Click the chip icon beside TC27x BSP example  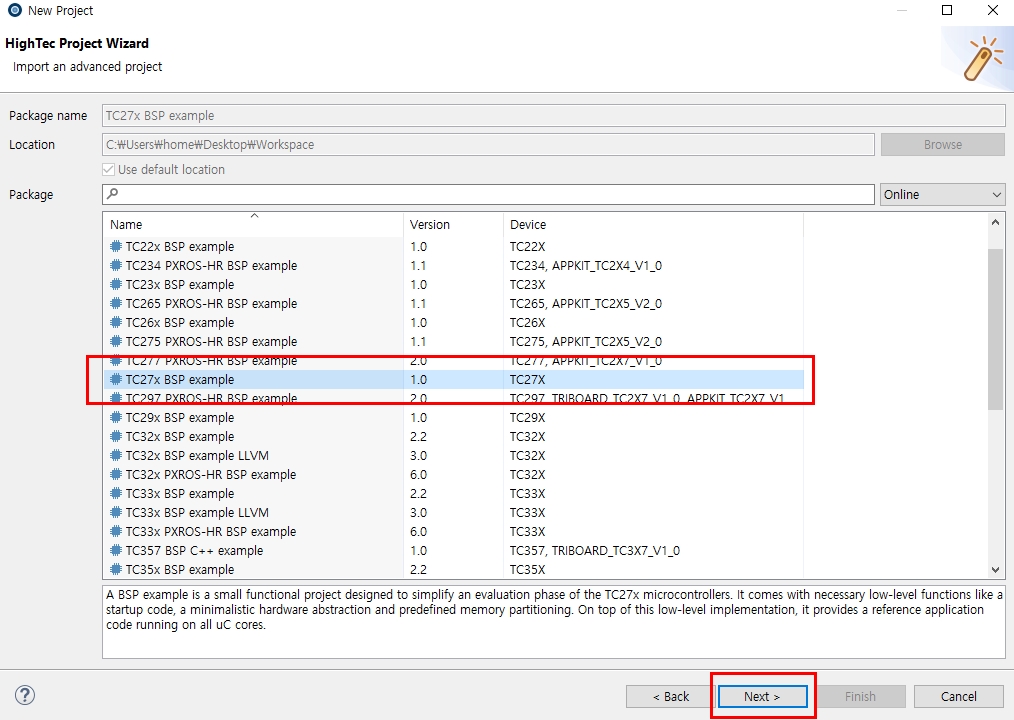pyautogui.click(x=116, y=380)
